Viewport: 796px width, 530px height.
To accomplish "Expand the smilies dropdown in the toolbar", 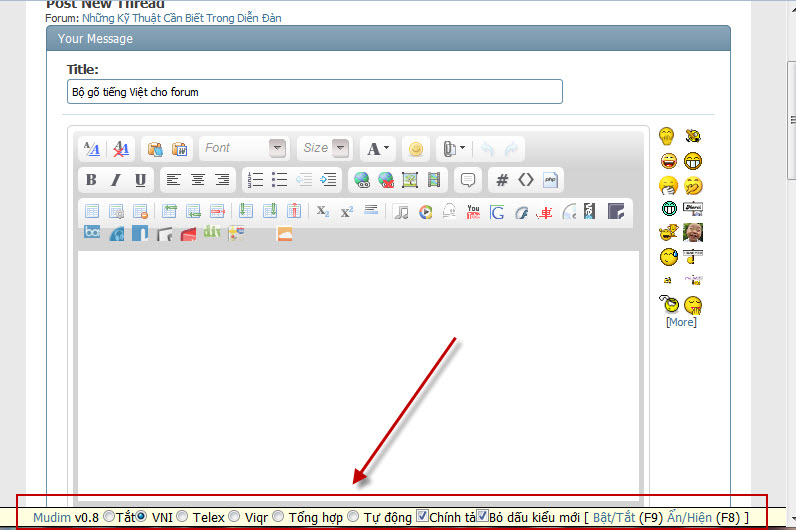I will click(x=416, y=149).
